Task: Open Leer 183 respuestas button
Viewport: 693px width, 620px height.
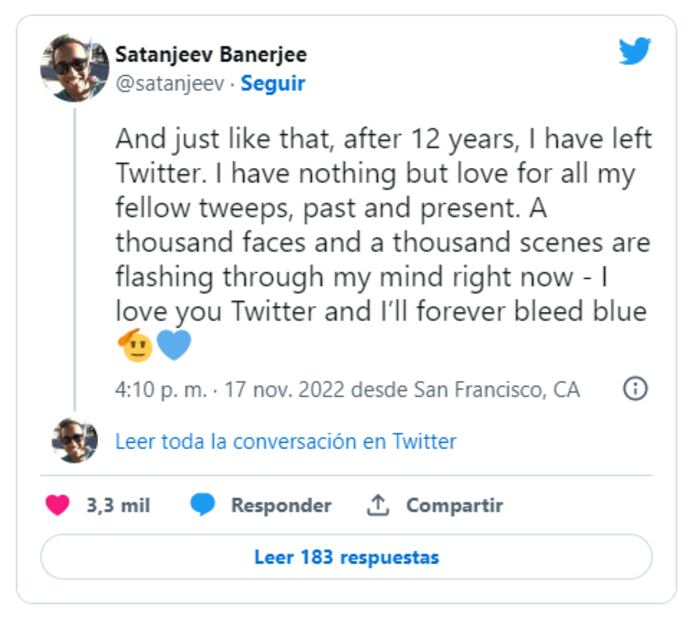Action: [346, 557]
